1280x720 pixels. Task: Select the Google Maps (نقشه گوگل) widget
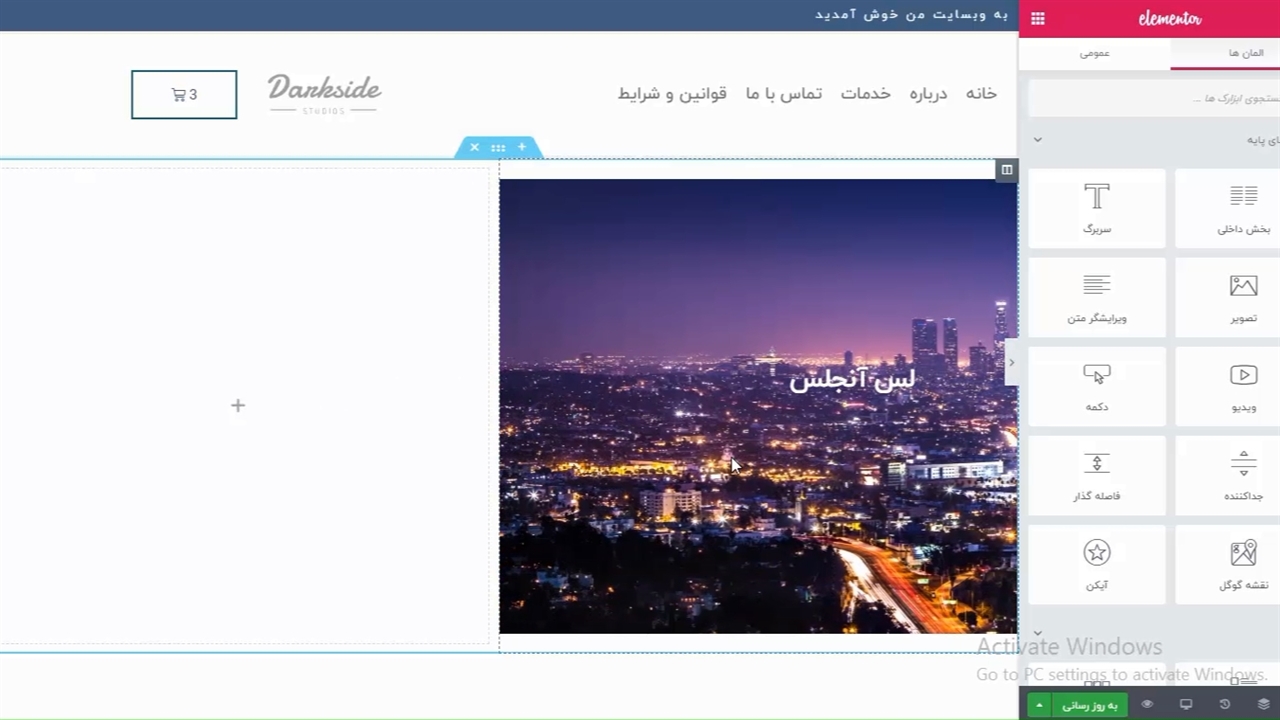point(1243,564)
